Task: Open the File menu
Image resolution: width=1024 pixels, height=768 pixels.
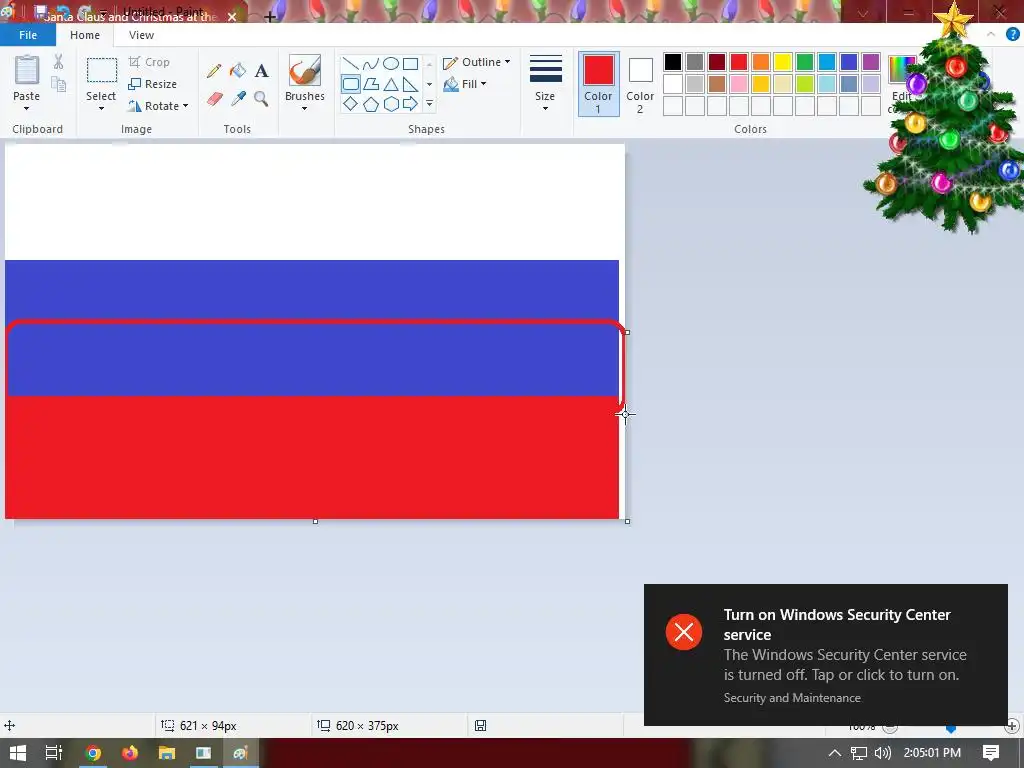Action: 28,35
